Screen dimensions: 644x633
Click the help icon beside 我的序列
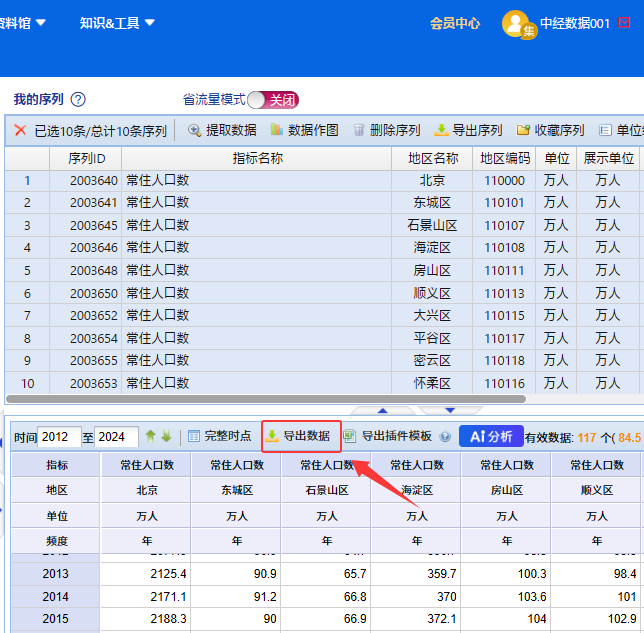click(78, 99)
